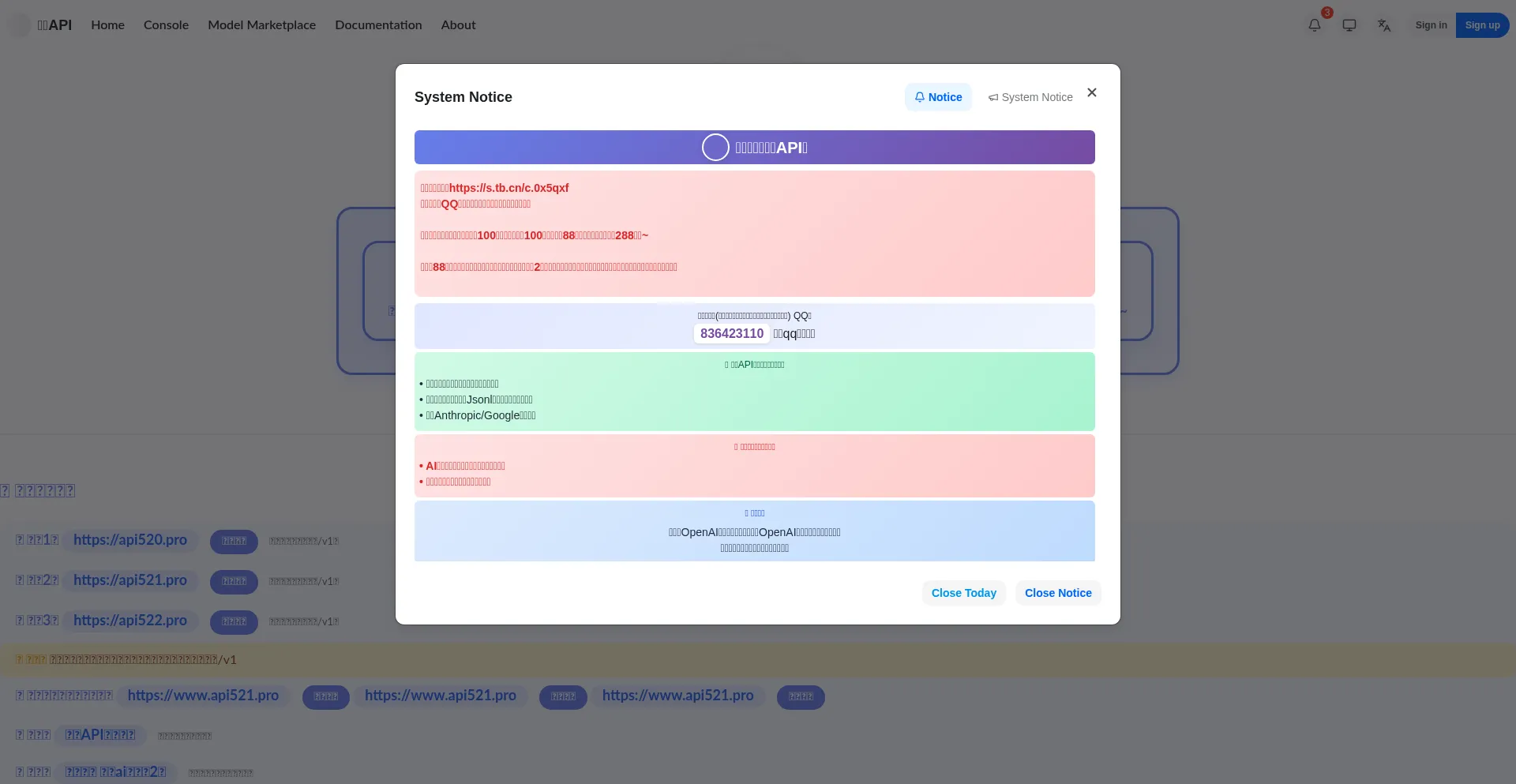
Task: Click the megaphone icon beside System Notice tab
Action: [x=994, y=97]
